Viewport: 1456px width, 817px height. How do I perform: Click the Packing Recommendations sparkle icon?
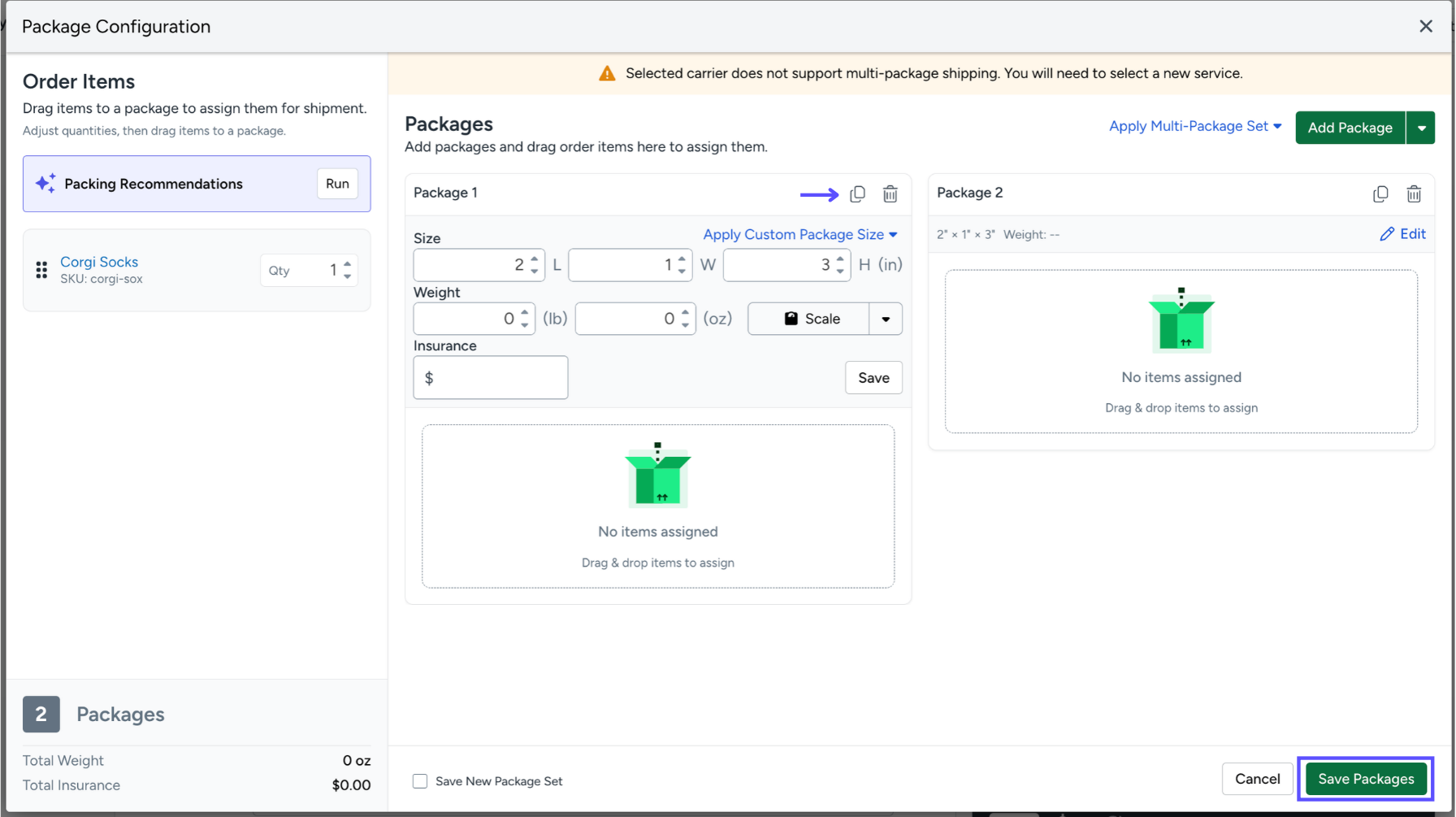pyautogui.click(x=45, y=184)
